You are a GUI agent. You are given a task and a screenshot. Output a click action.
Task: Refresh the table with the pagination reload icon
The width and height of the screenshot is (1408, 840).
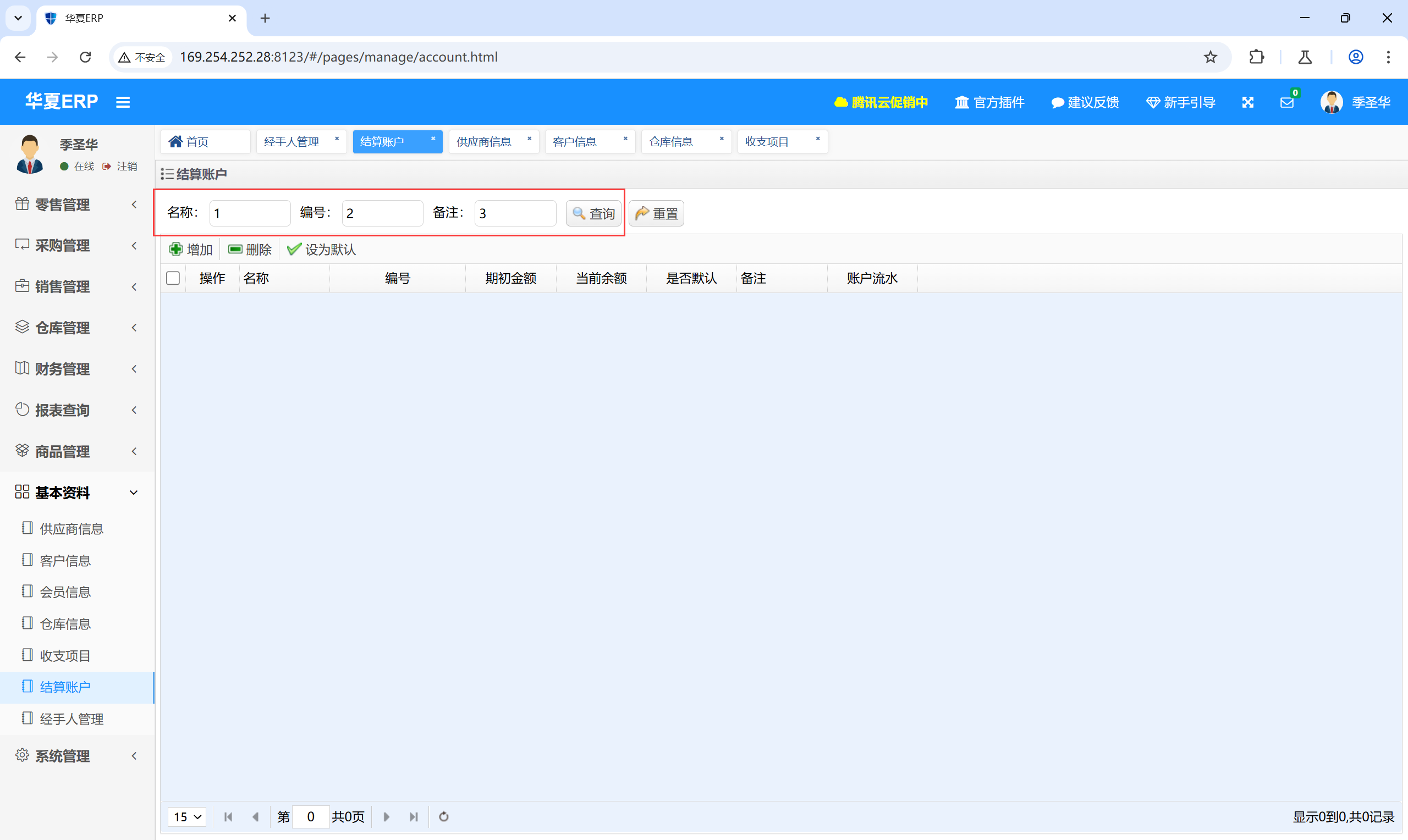click(x=444, y=817)
